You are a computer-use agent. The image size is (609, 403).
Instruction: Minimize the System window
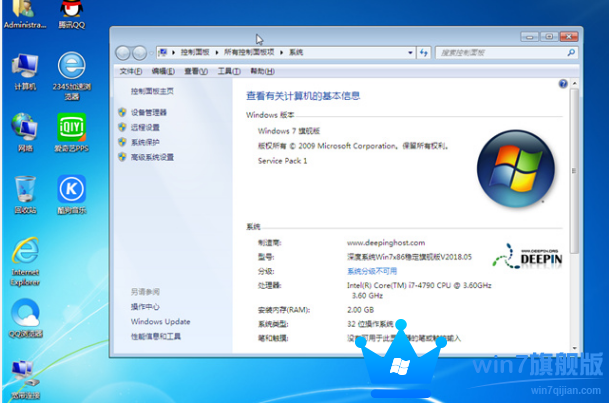click(x=529, y=37)
